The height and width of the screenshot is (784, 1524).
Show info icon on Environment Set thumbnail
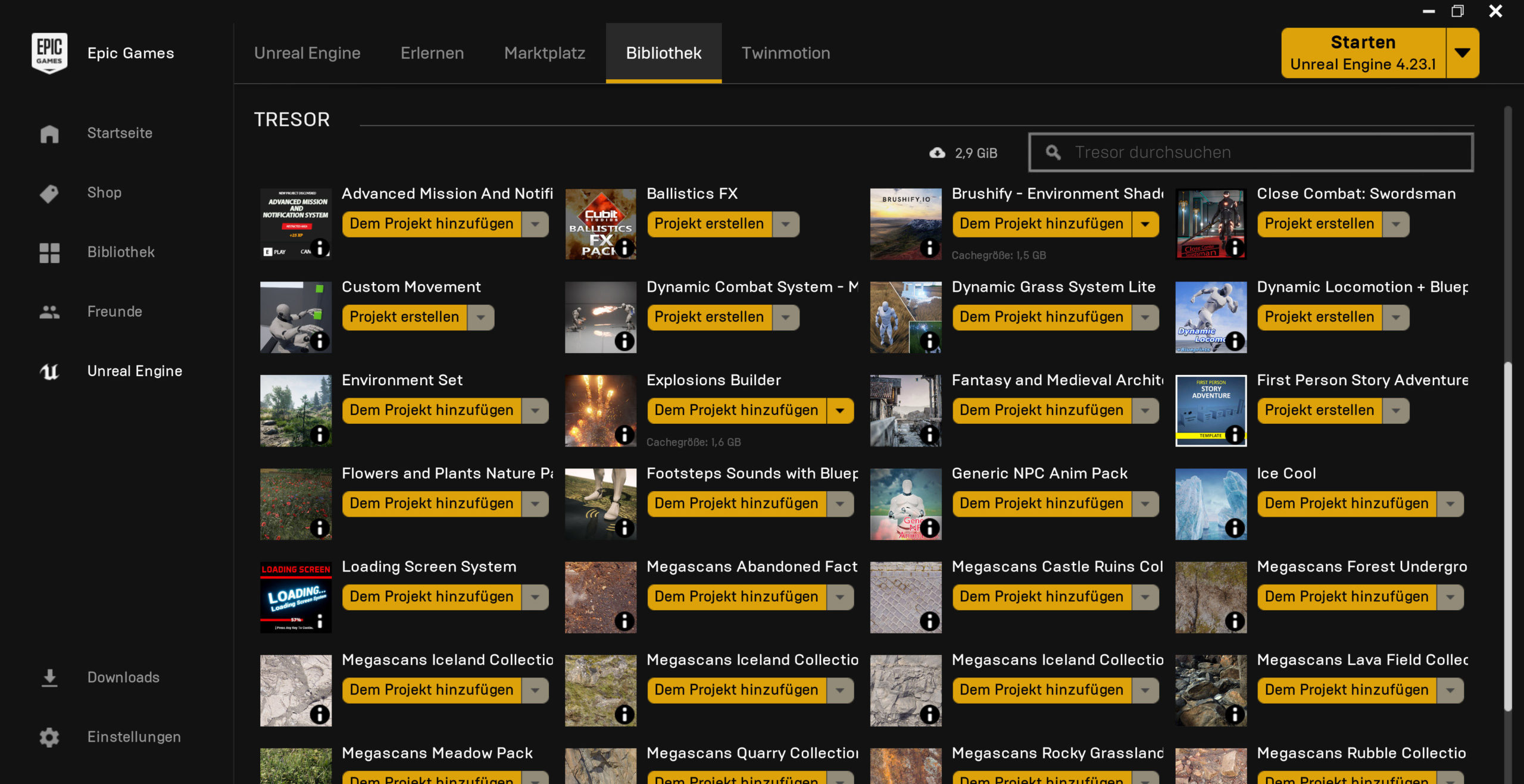tap(320, 435)
